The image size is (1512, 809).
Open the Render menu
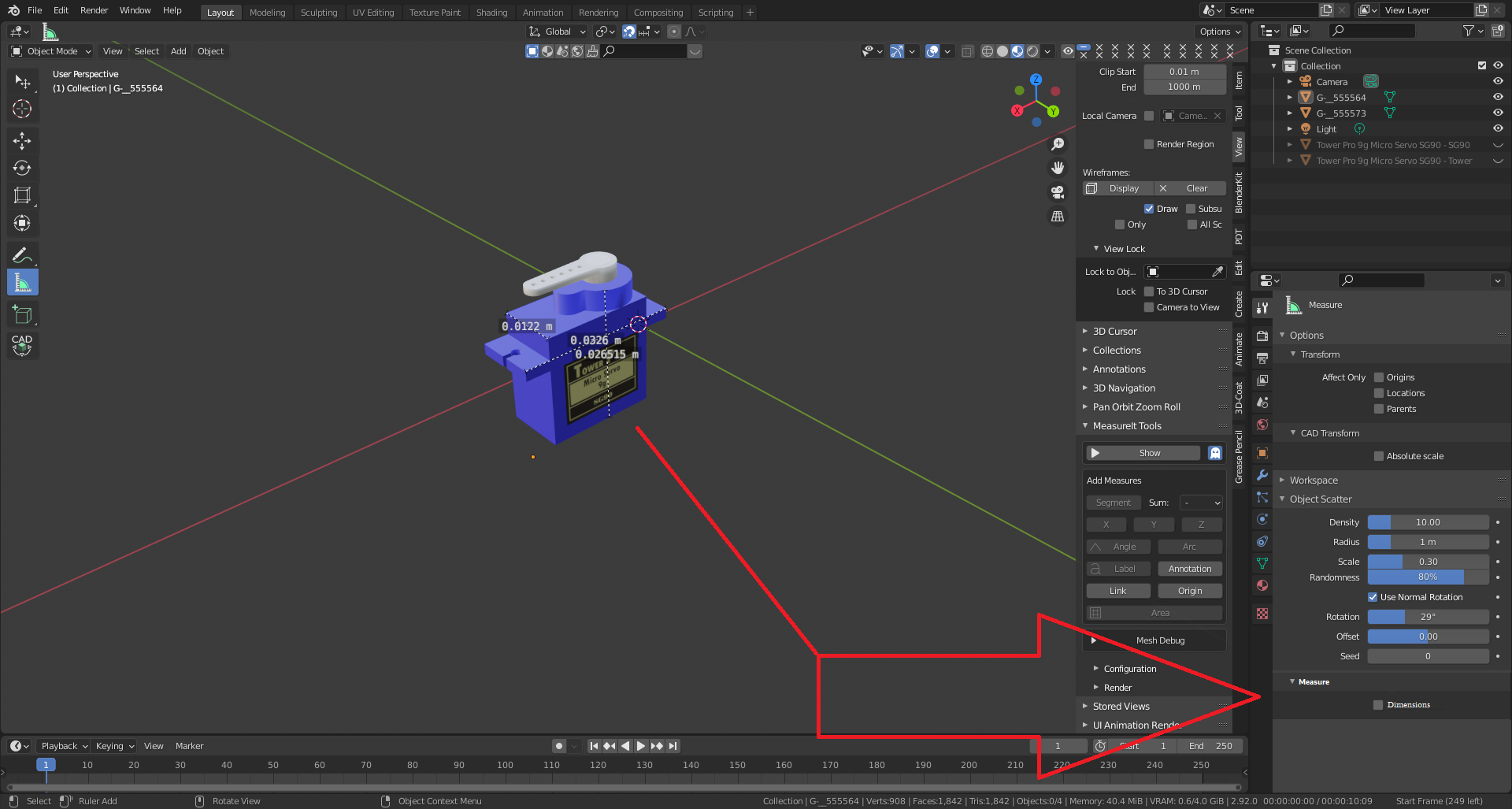(x=94, y=10)
